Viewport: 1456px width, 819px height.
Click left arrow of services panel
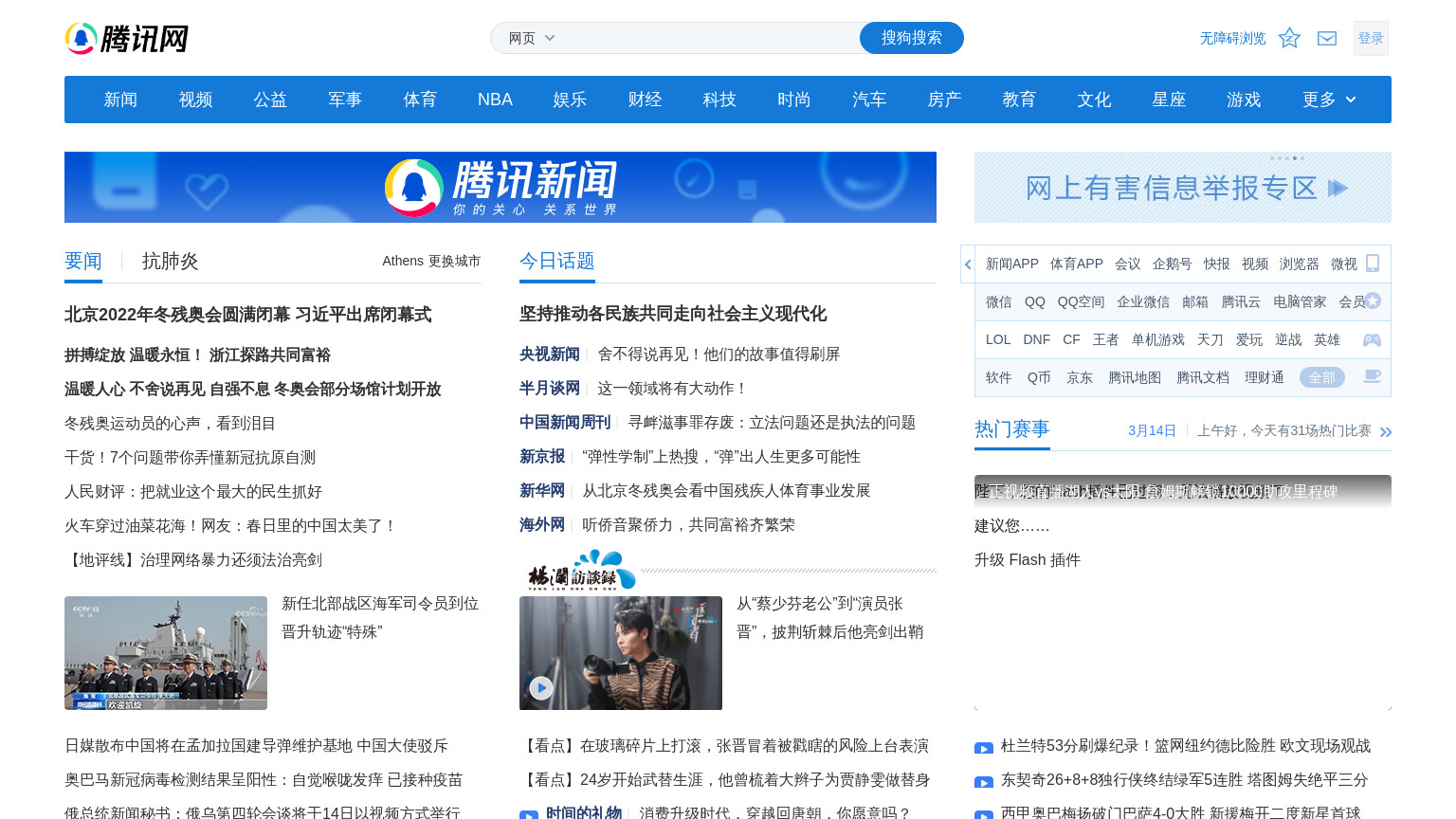click(968, 264)
